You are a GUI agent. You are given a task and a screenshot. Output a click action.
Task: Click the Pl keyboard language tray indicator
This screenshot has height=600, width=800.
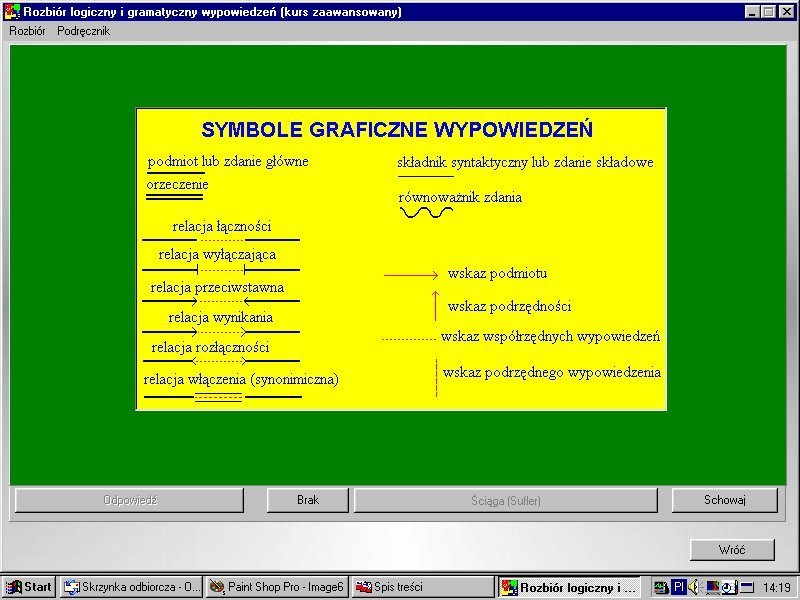(x=679, y=587)
